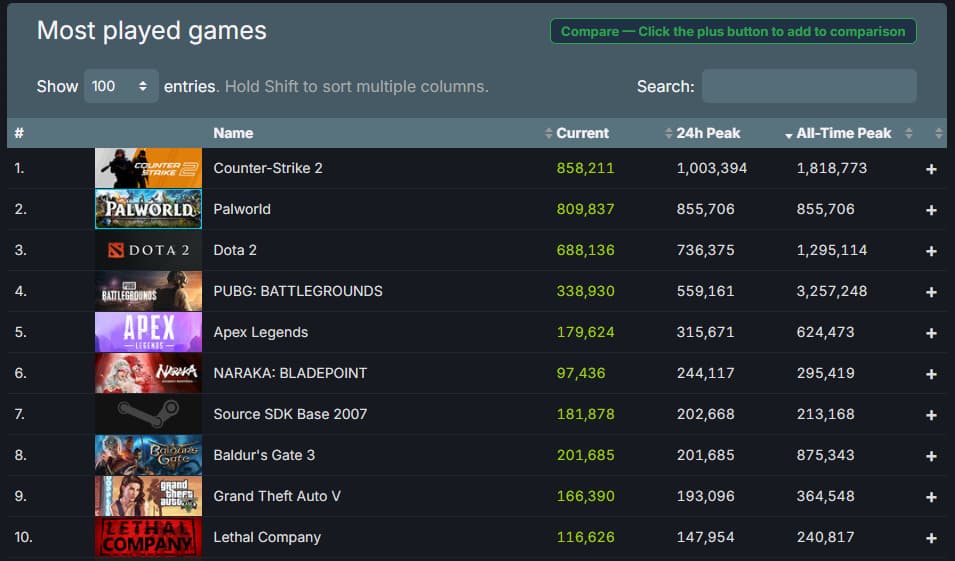
Task: Click Source SDK 24h peak 202,668
Action: click(x=705, y=414)
